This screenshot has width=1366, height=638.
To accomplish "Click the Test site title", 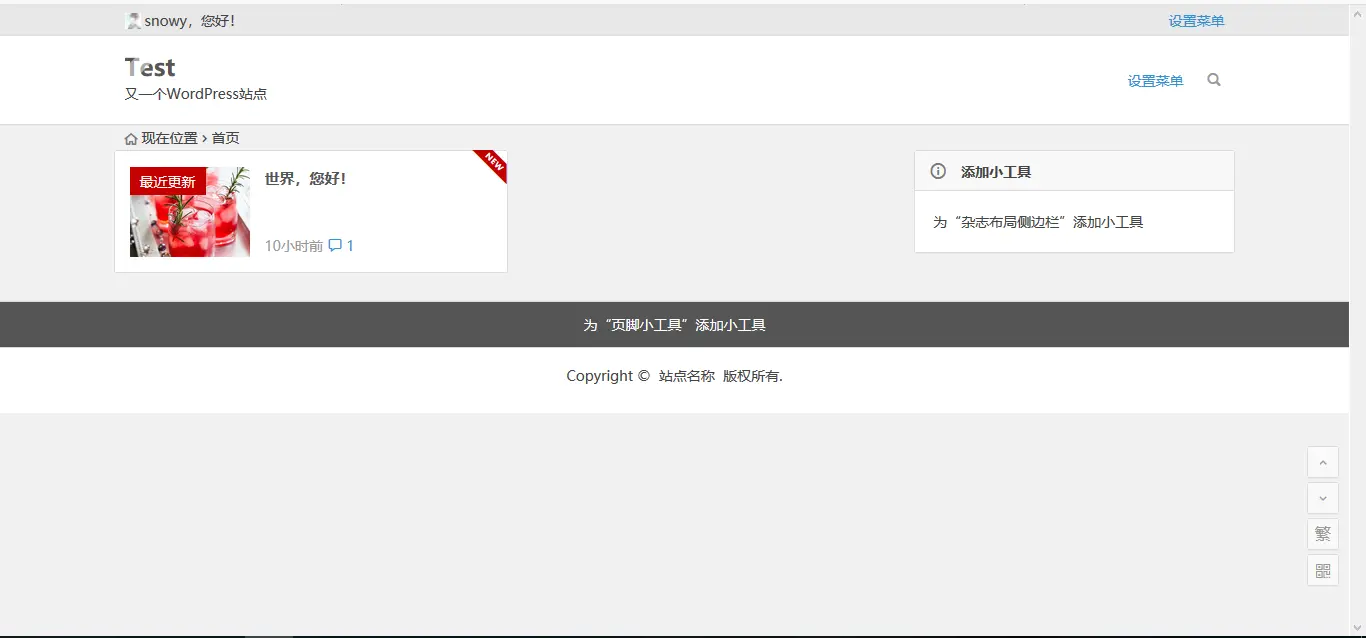I will click(x=150, y=67).
